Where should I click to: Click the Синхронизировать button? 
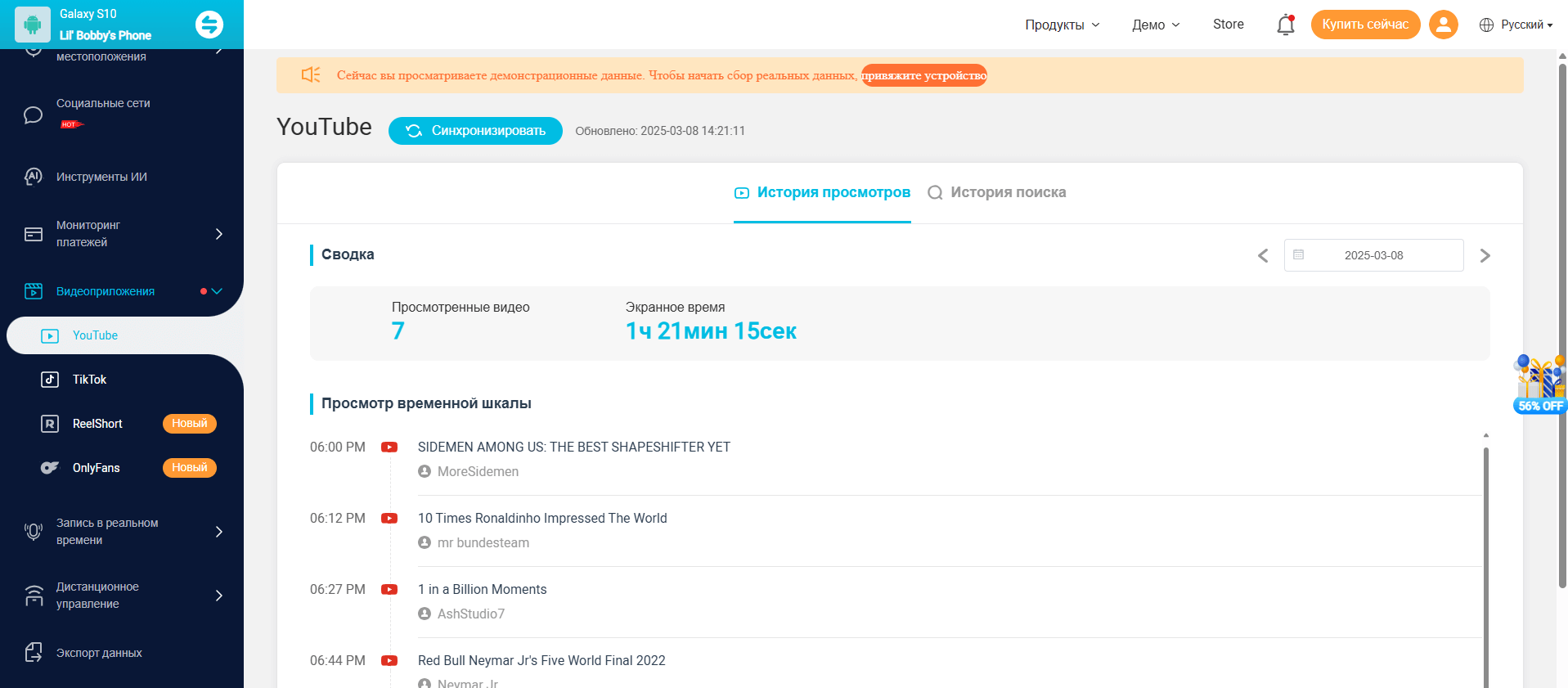(475, 131)
